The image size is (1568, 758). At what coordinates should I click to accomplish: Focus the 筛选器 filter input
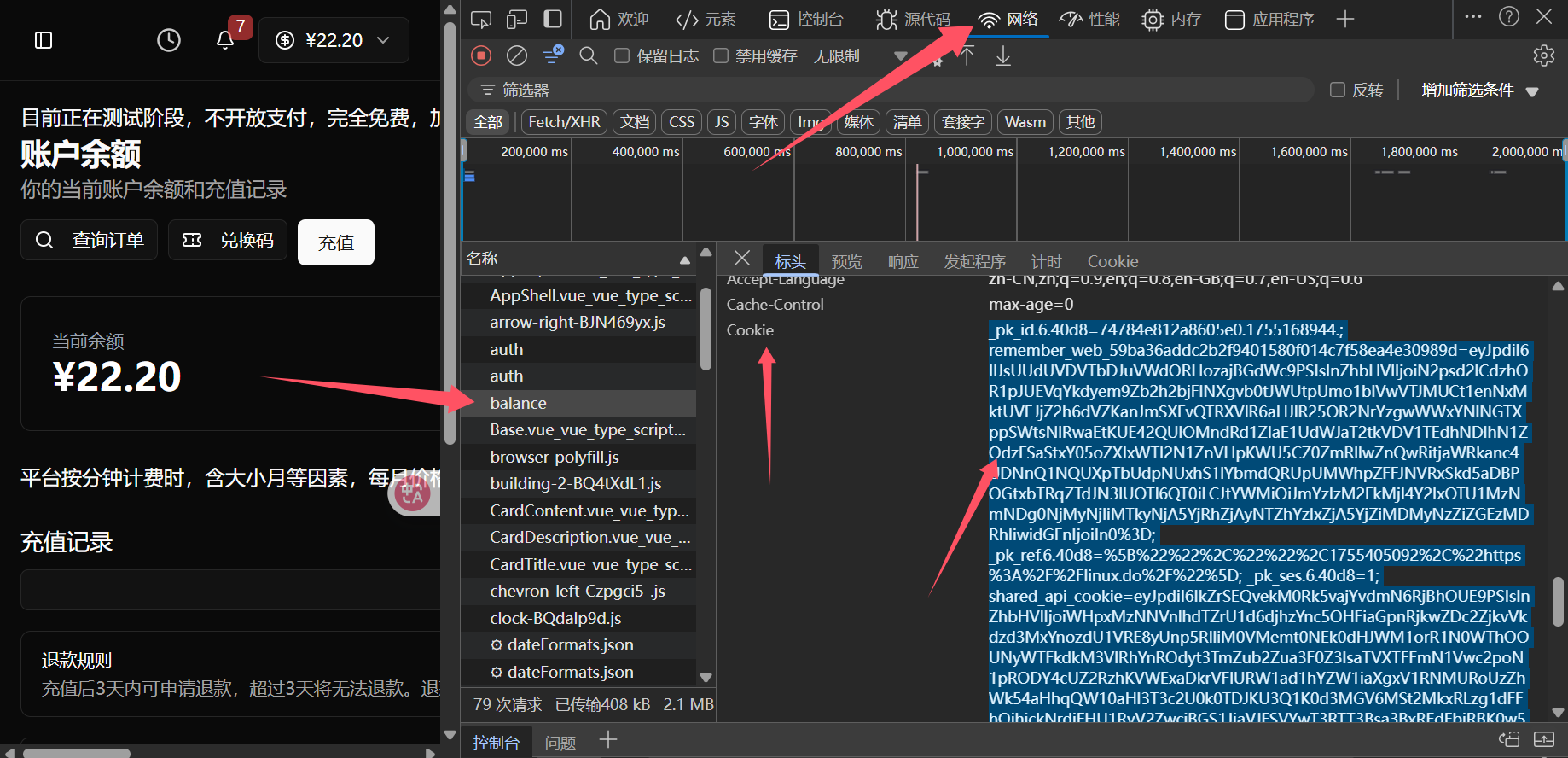click(x=890, y=90)
